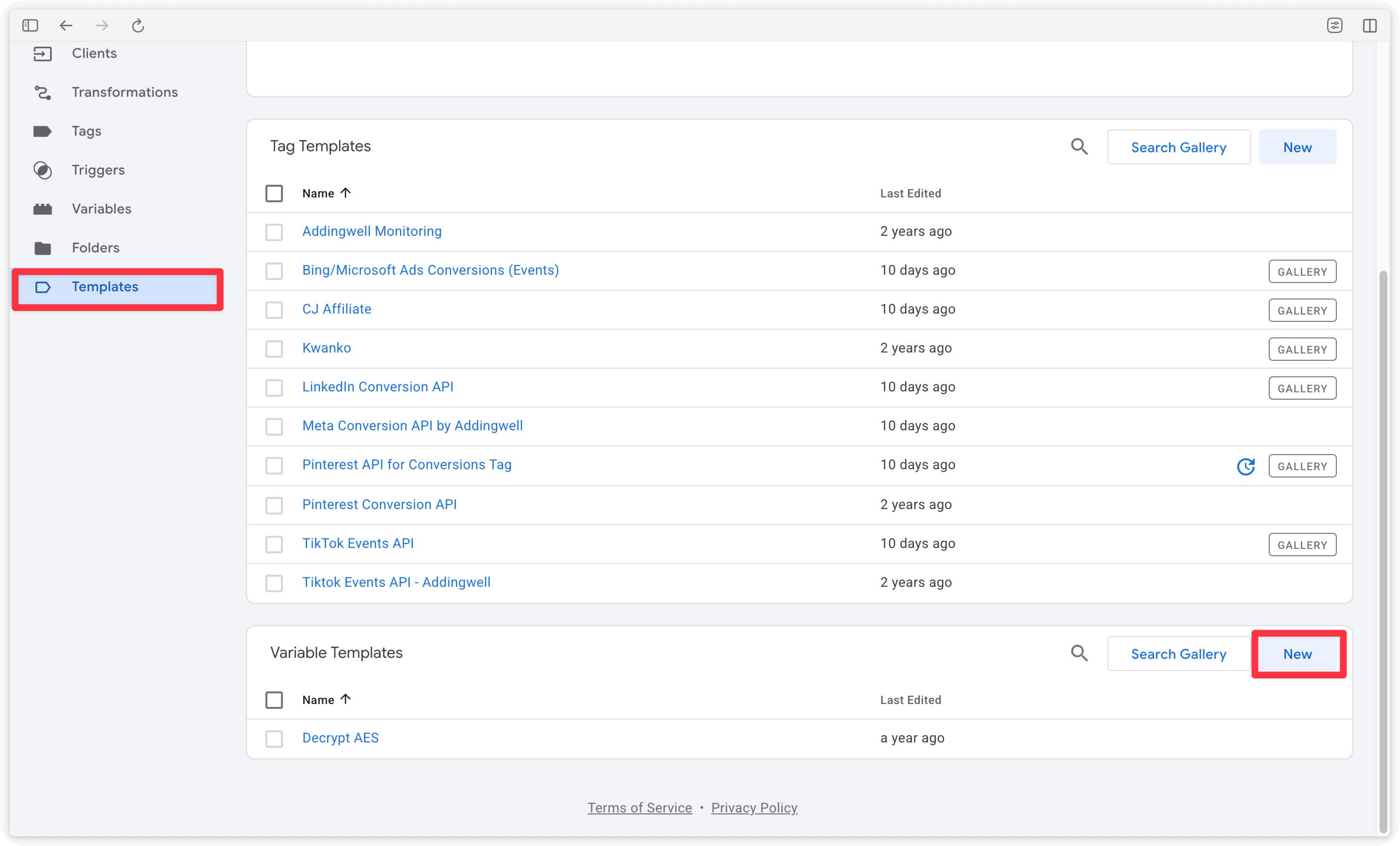Click Search Gallery for Variable Templates

click(x=1178, y=654)
